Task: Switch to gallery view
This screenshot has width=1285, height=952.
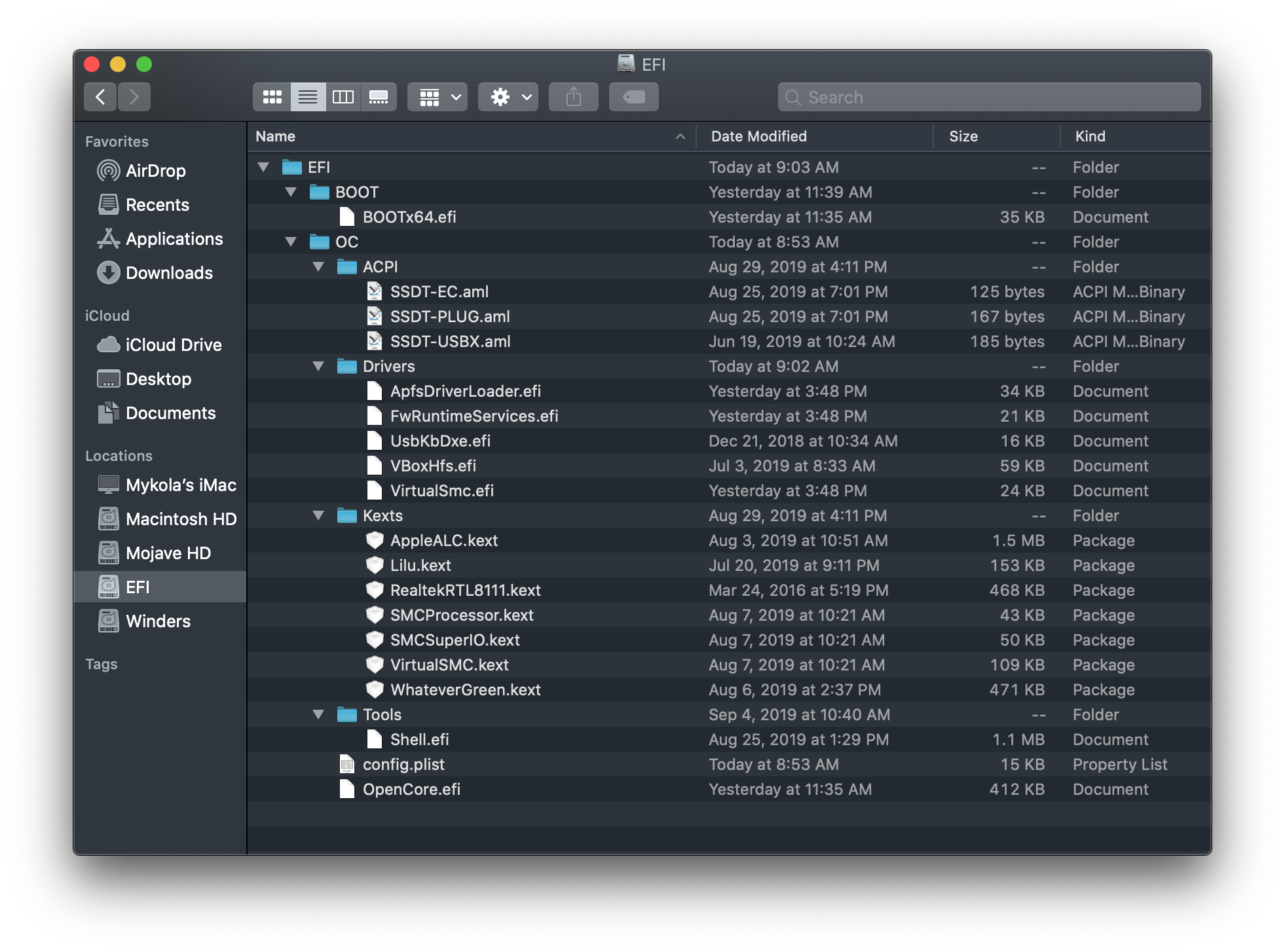Action: coord(379,98)
